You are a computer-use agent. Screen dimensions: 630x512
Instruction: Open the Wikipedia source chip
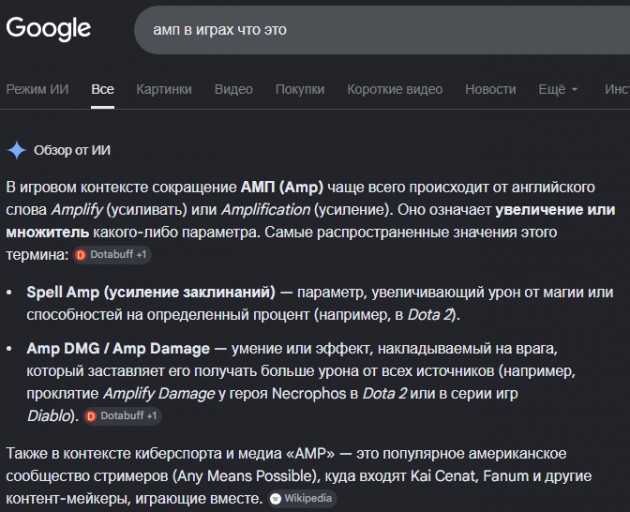click(x=302, y=499)
